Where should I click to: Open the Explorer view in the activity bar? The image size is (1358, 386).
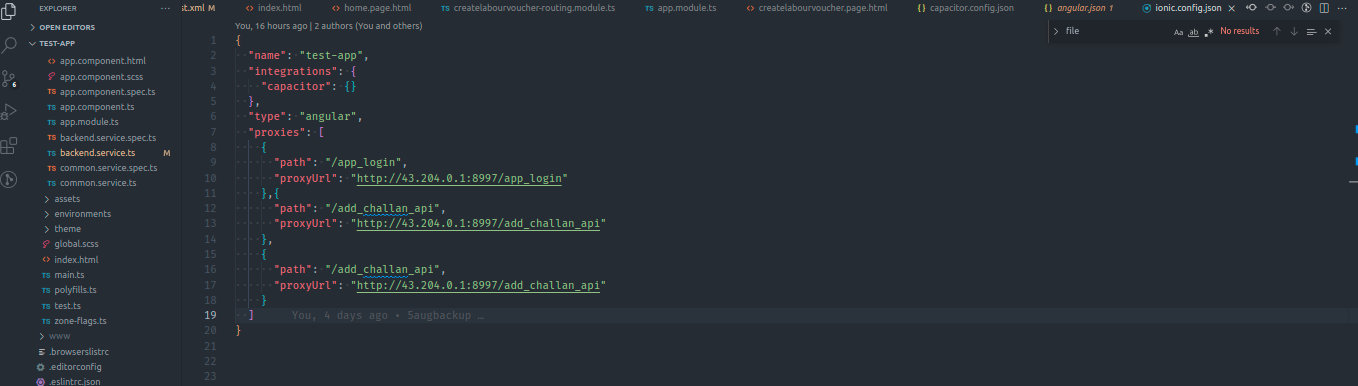pyautogui.click(x=9, y=11)
